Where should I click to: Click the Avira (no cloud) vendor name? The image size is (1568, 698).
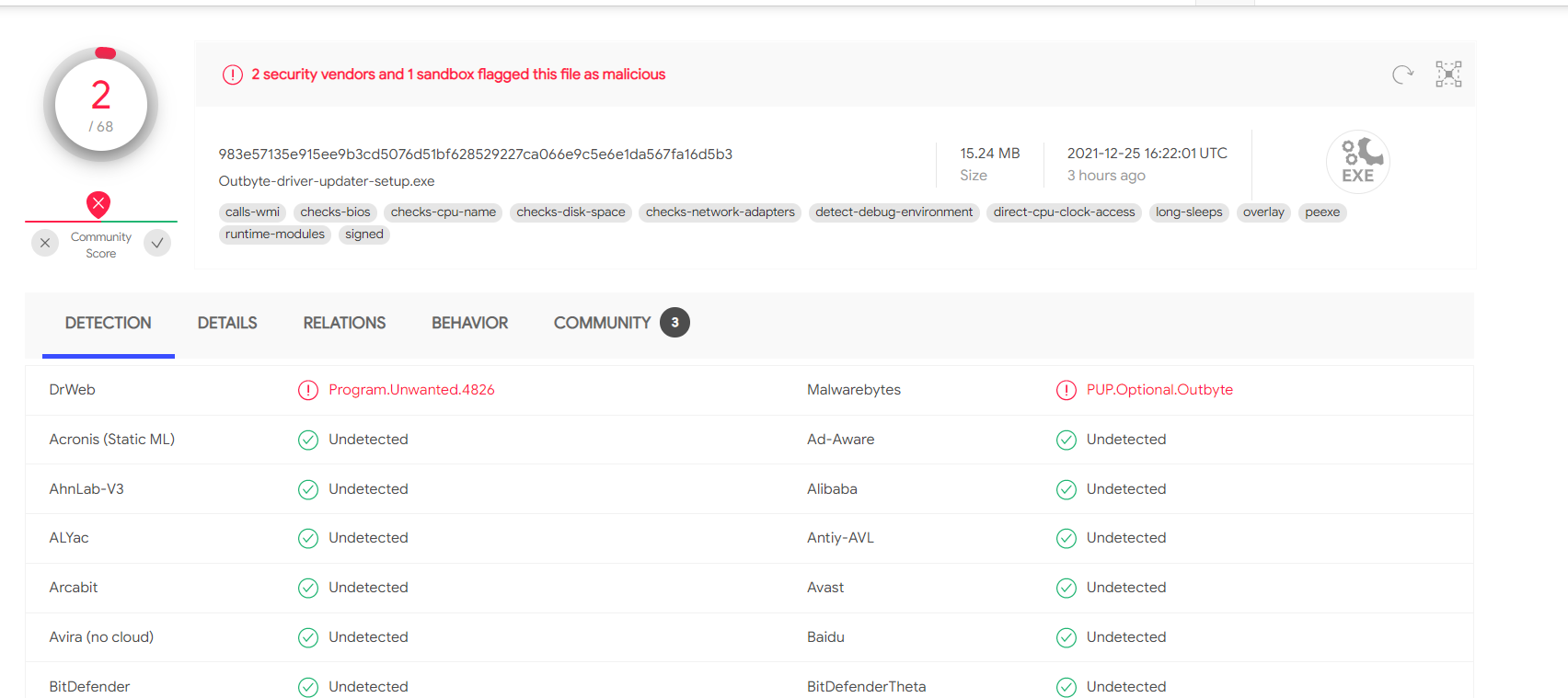pos(101,637)
